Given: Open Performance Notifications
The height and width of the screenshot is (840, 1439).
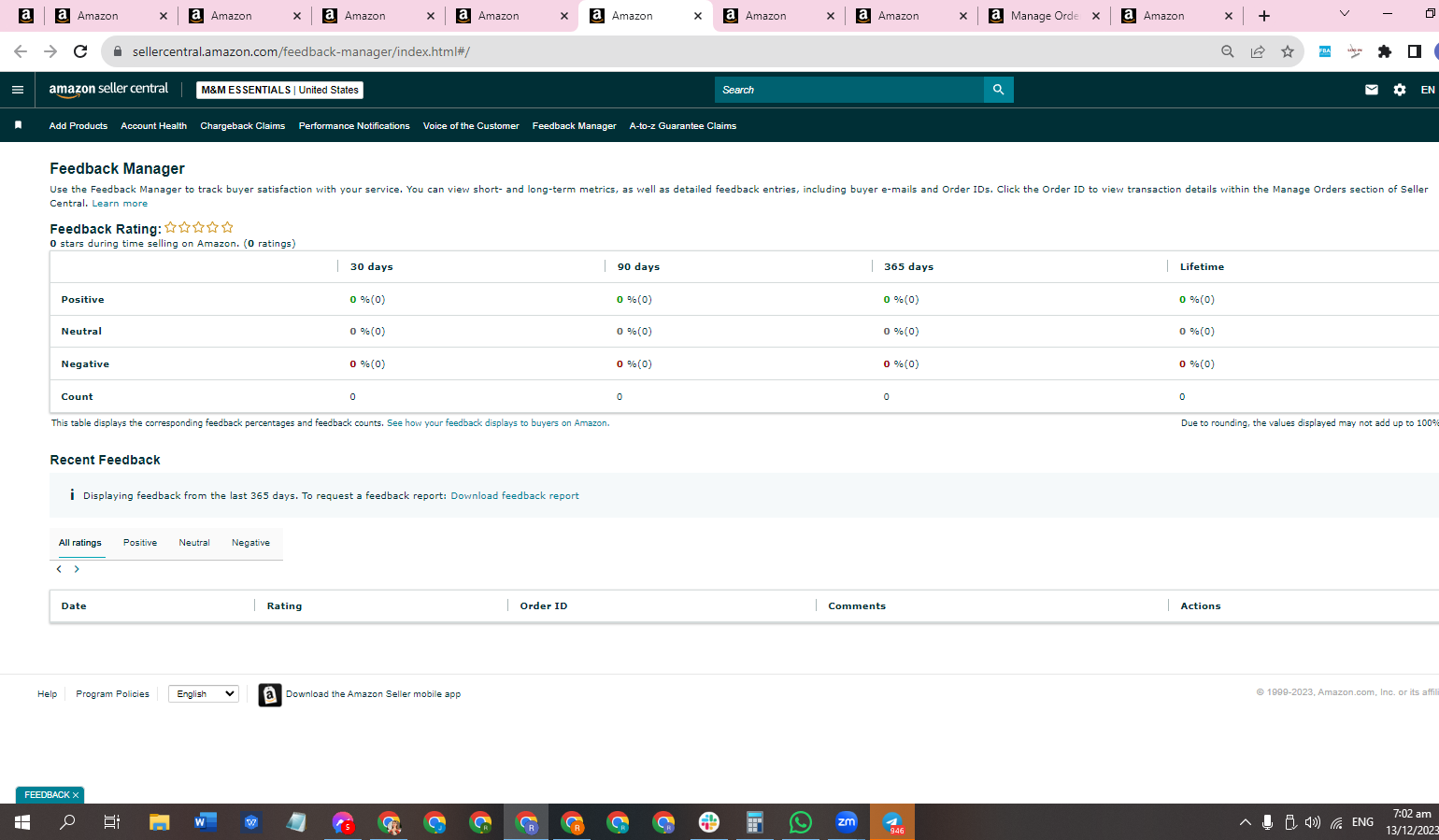Looking at the screenshot, I should (x=354, y=126).
